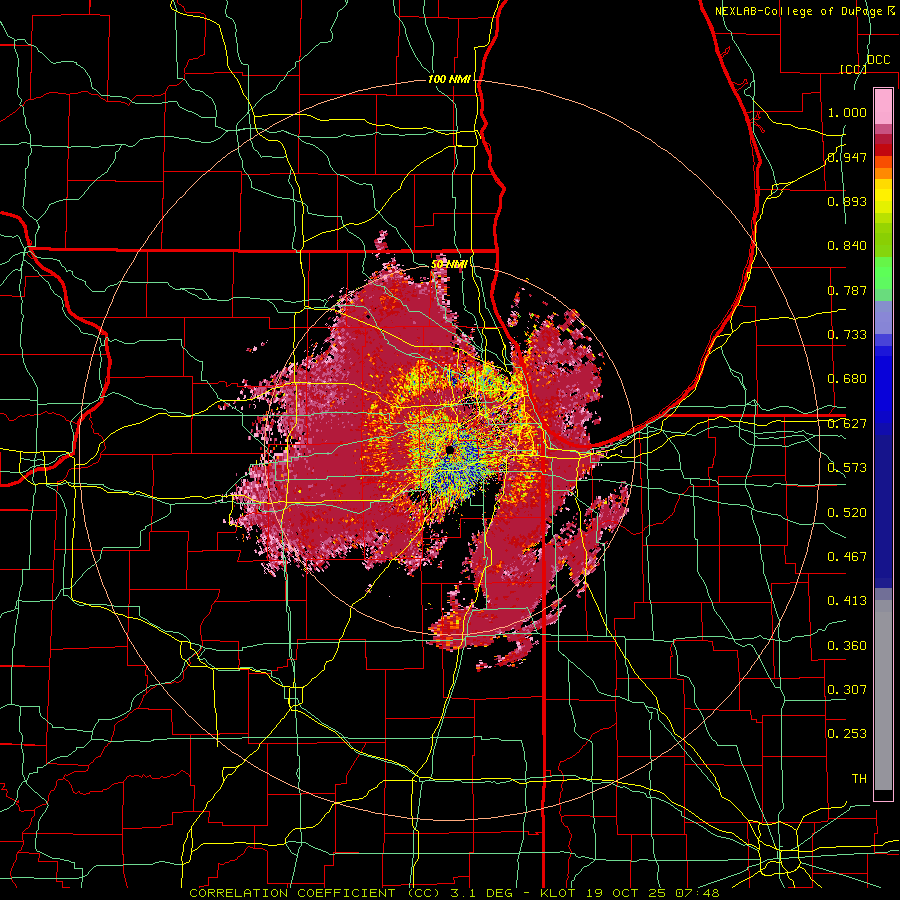
Task: Click the 0.573 scale label
Action: click(847, 468)
